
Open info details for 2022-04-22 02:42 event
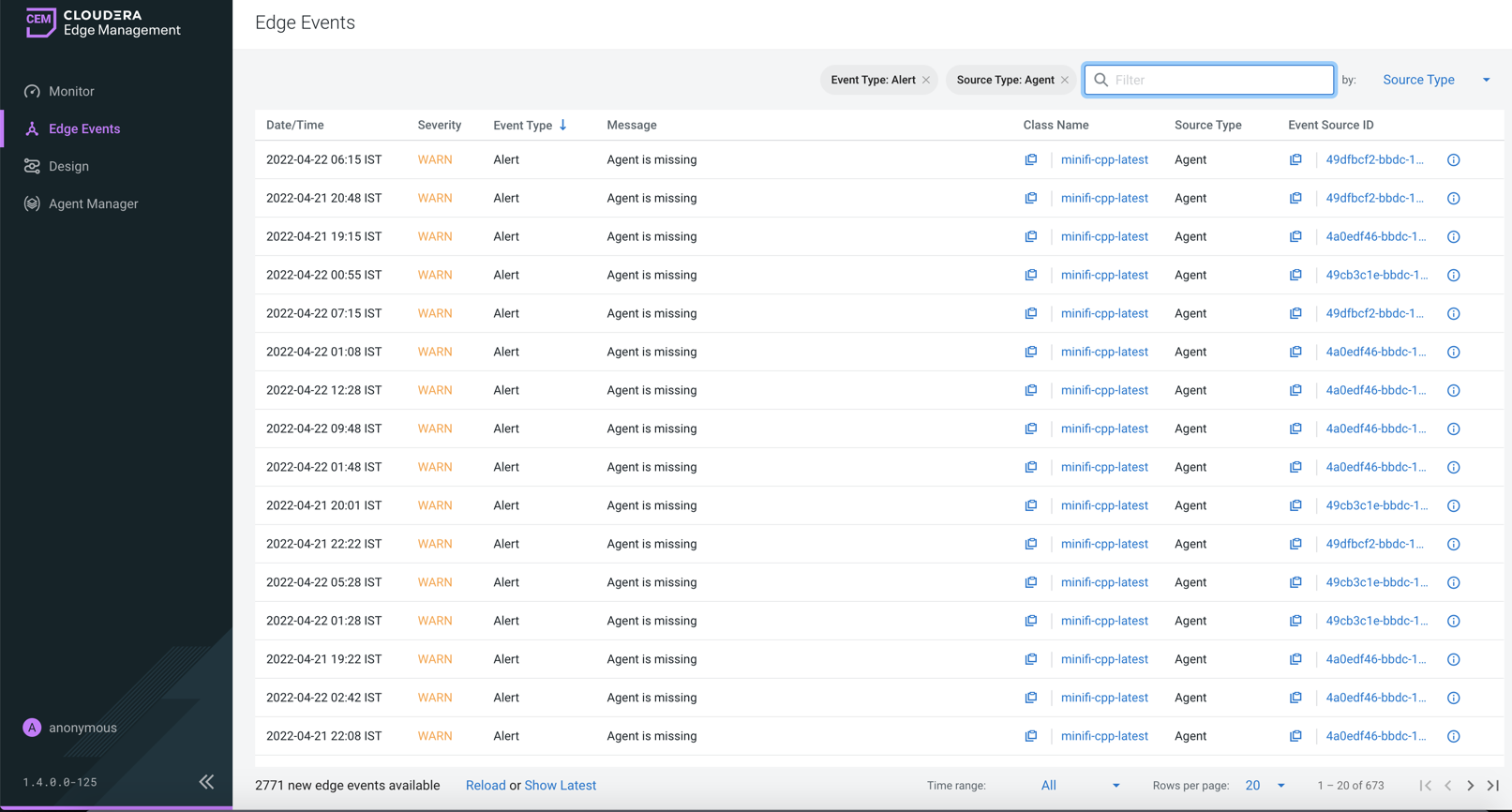tap(1453, 699)
